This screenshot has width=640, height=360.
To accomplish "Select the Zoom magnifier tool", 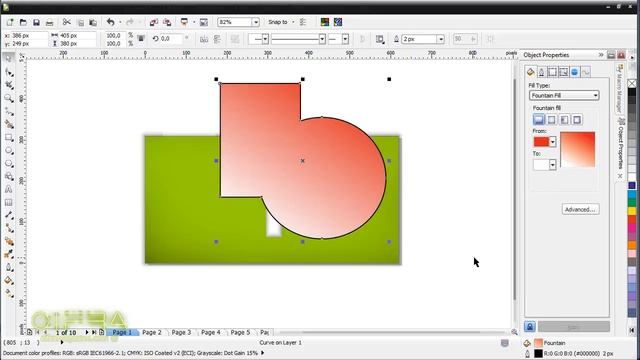I will 9,98.
